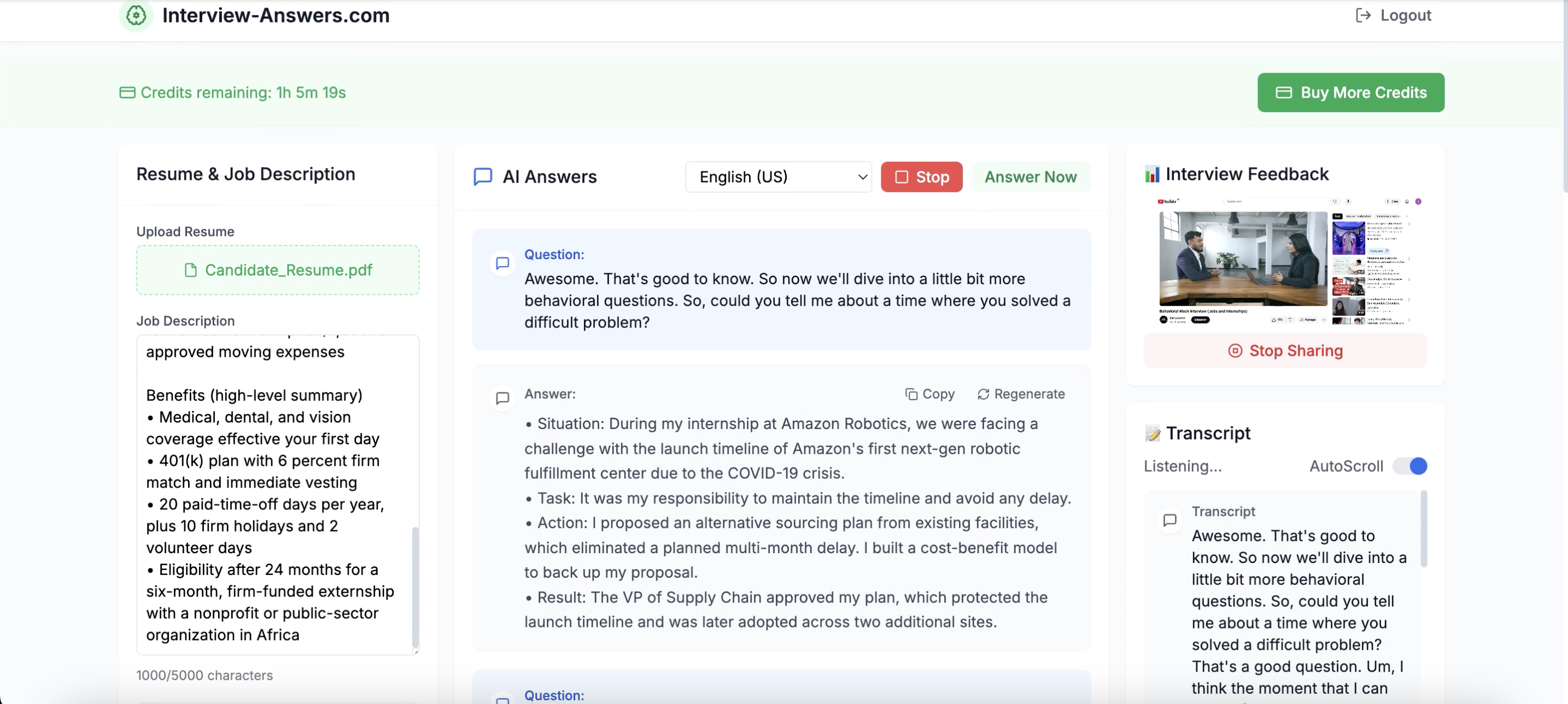Click the Task bullet about maintaining timeline

pos(797,498)
